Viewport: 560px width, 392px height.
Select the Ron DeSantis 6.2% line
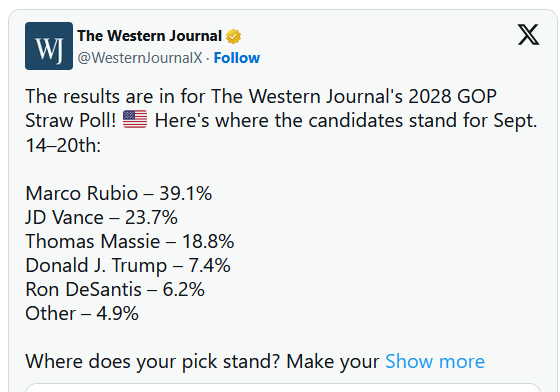coord(115,290)
